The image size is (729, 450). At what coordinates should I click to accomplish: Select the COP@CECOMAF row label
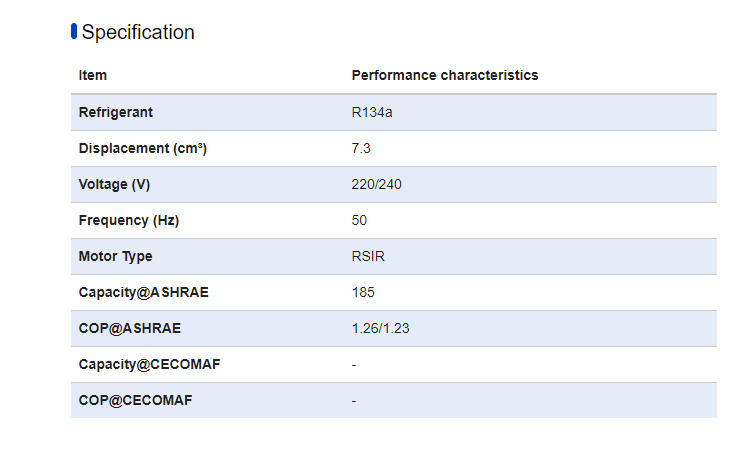[x=135, y=400]
